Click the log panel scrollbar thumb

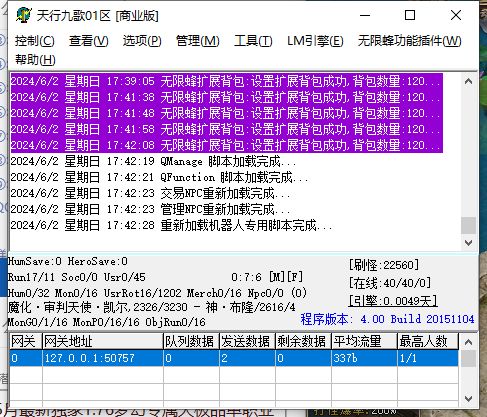[468, 226]
